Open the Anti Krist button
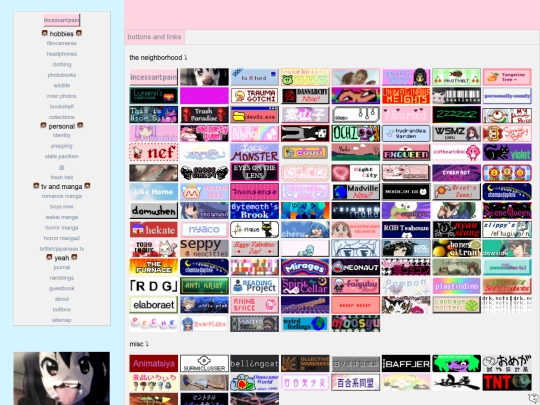Viewport: 540px width, 405px height. (x=204, y=286)
